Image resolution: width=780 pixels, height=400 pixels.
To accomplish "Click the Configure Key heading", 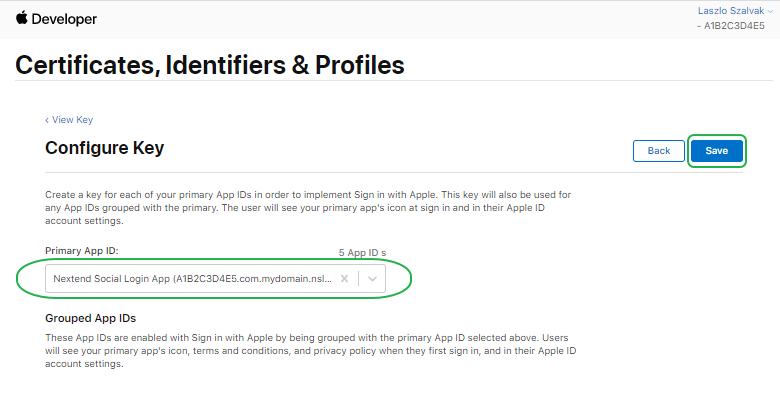I will 104,148.
